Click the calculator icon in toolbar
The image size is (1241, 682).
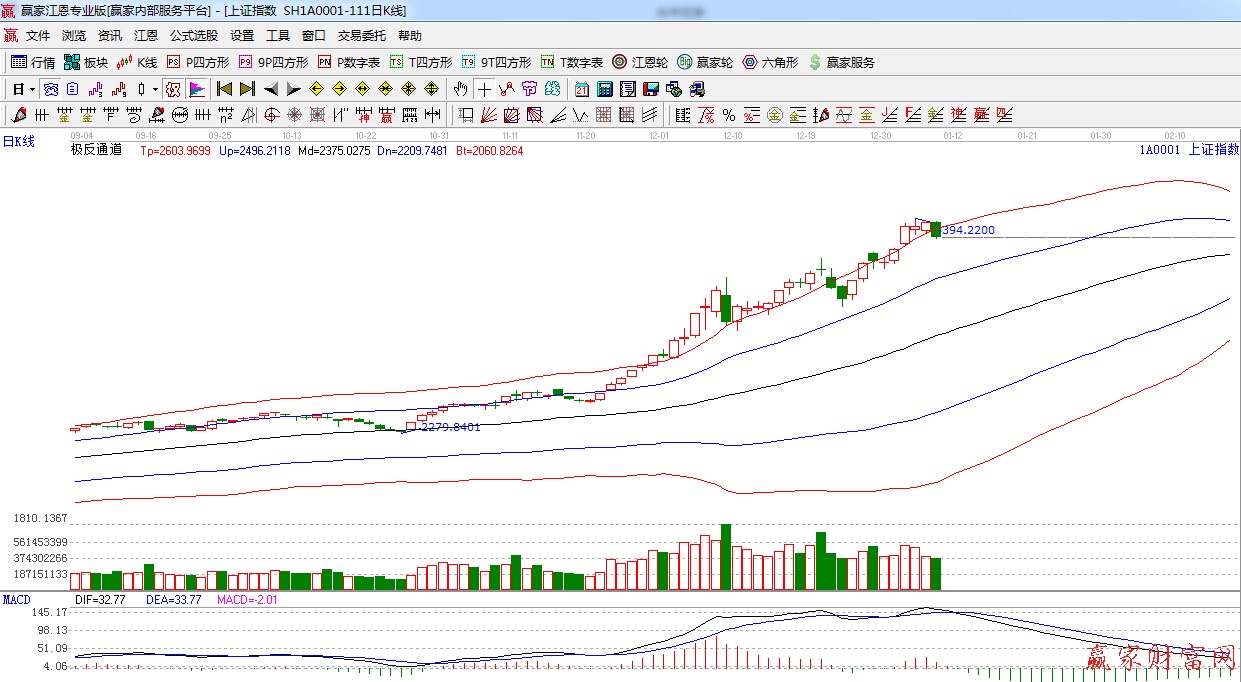pyautogui.click(x=604, y=89)
